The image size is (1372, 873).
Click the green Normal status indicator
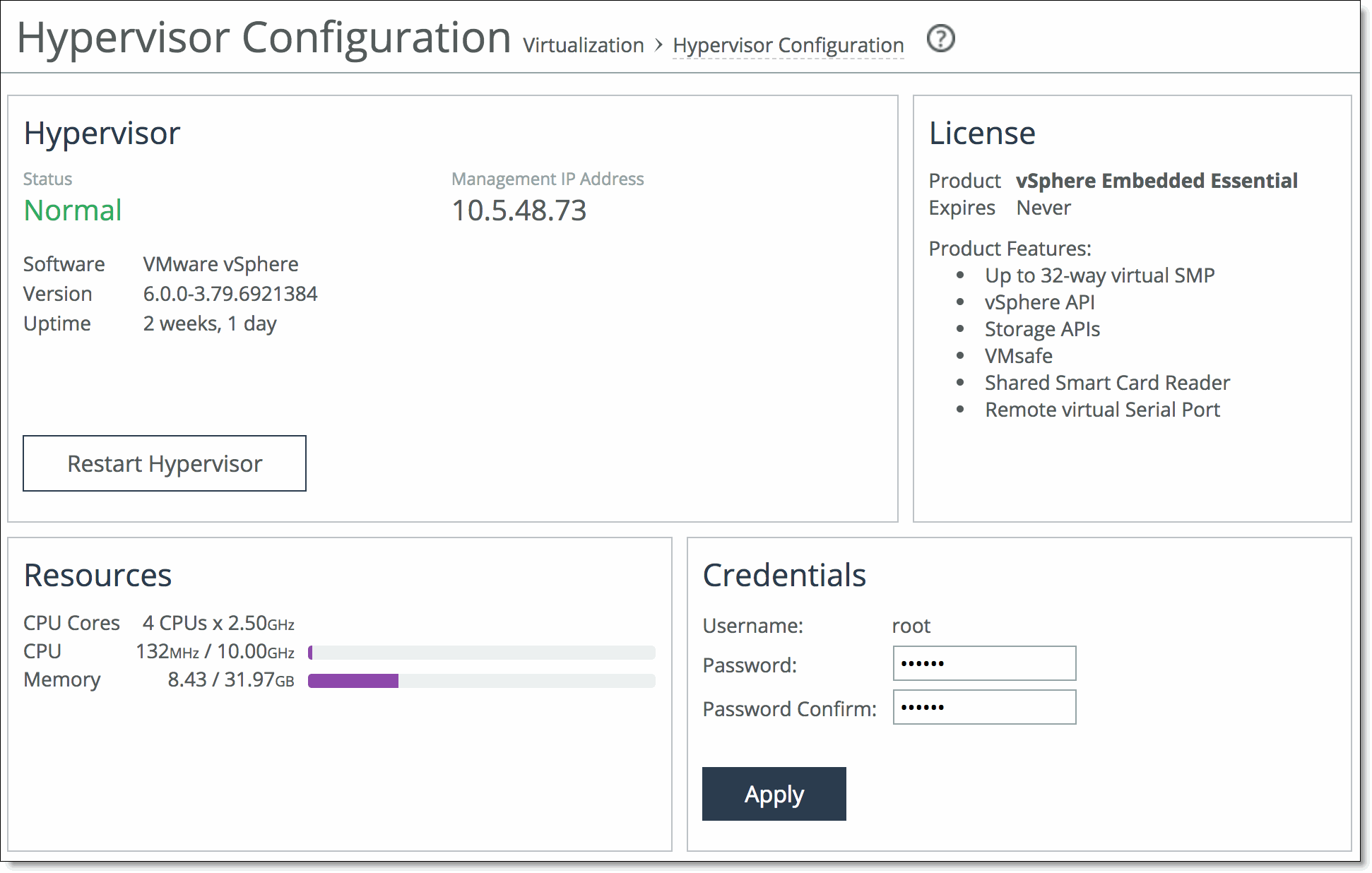(x=73, y=210)
